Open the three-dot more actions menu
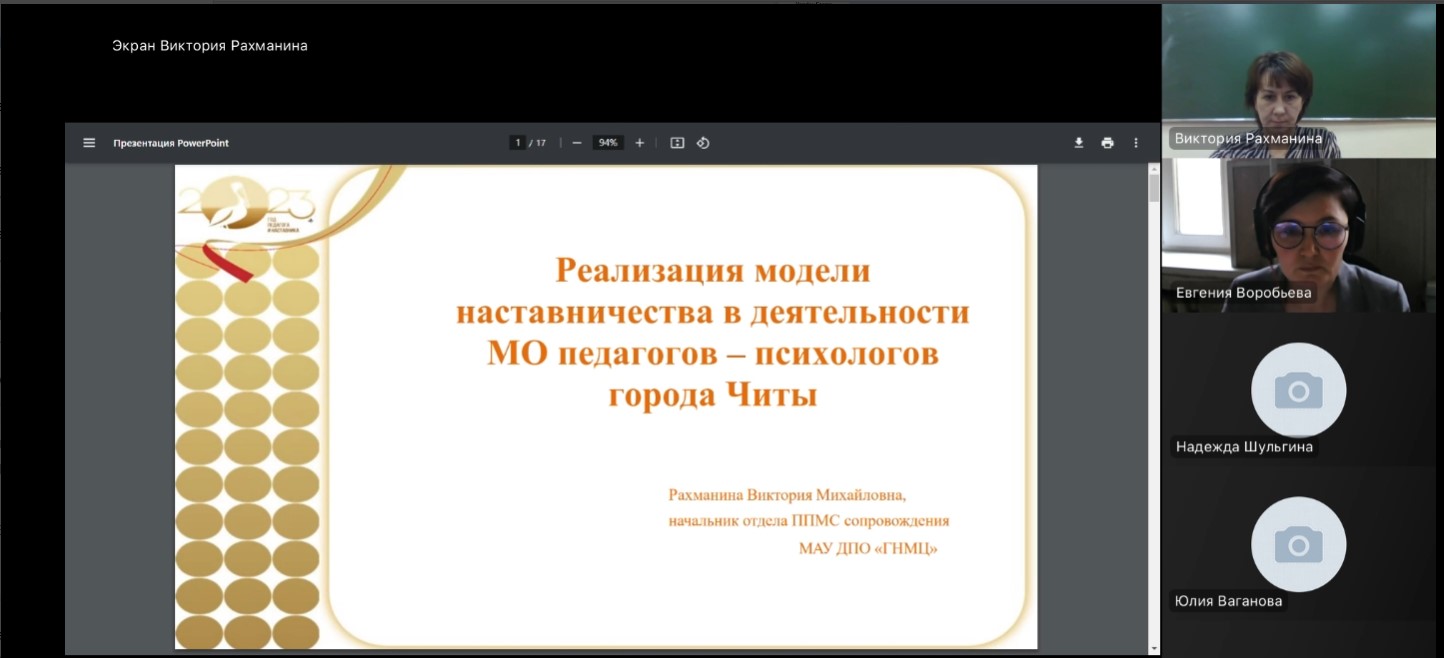Screen dimensions: 1444x658 point(1136,143)
